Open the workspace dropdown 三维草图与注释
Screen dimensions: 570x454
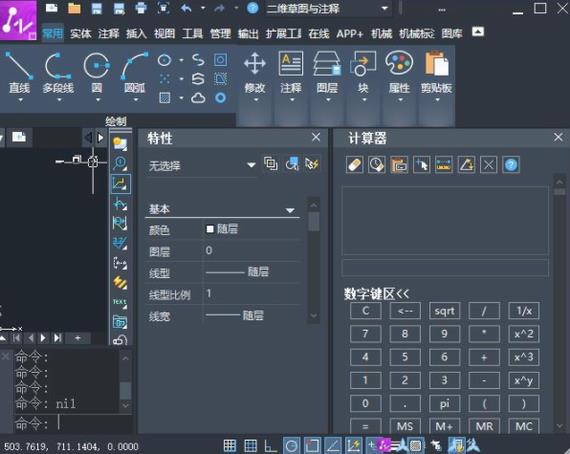coord(329,8)
